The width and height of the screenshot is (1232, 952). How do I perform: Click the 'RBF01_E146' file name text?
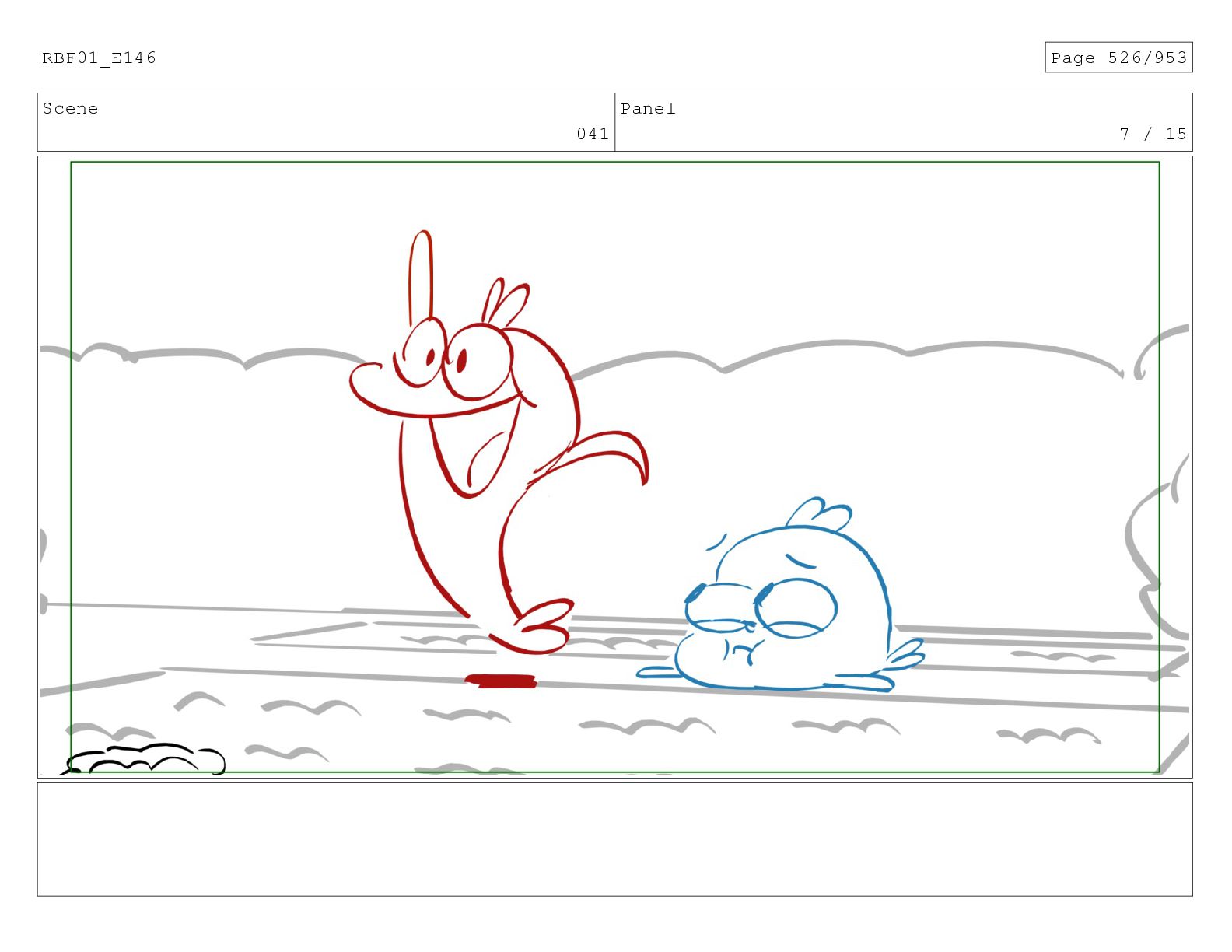[x=99, y=58]
